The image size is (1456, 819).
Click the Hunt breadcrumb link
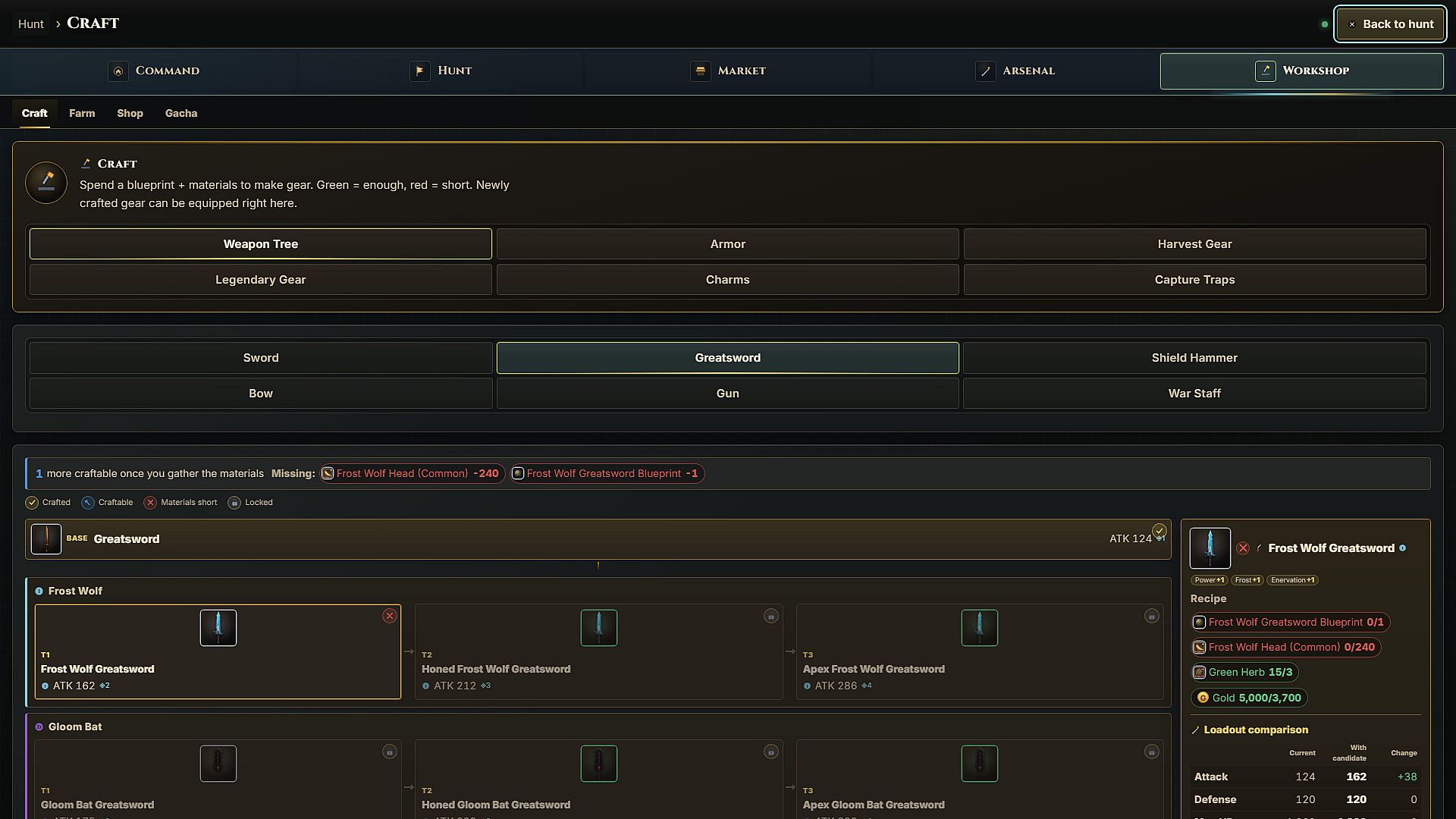31,24
